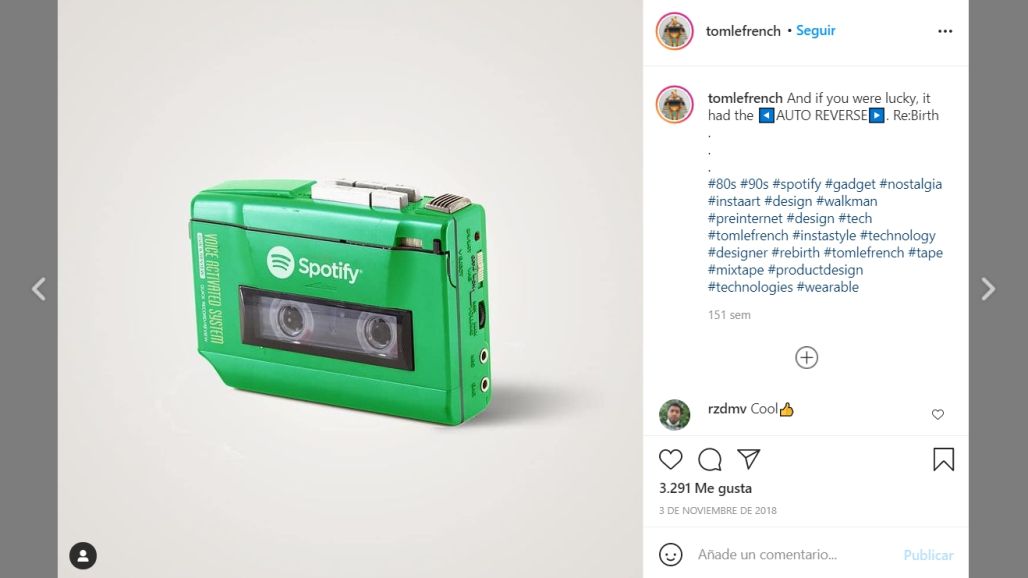Save the post with the bookmark icon
1028x578 pixels.
[943, 459]
